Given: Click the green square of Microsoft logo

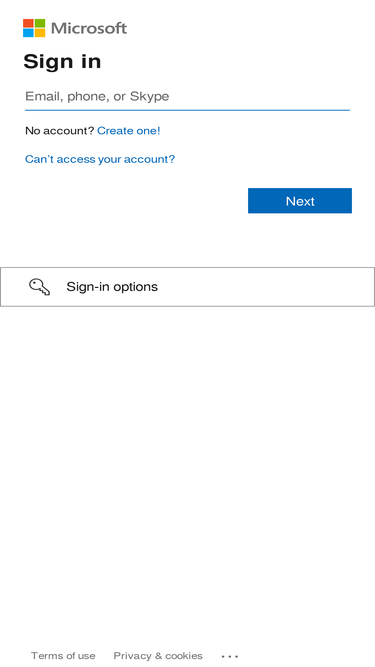Looking at the screenshot, I should pyautogui.click(x=40, y=23).
